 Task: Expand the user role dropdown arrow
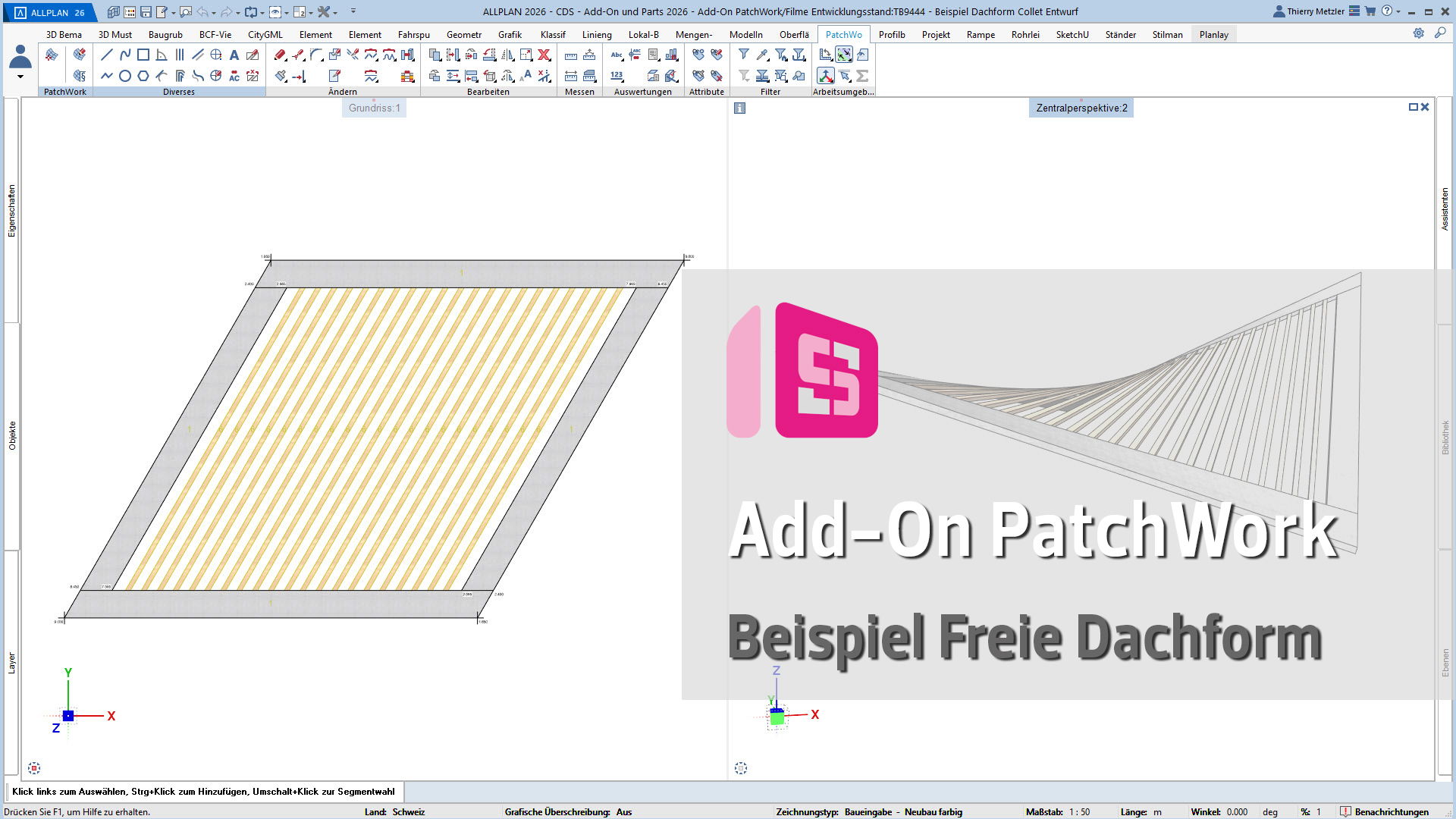[x=20, y=77]
